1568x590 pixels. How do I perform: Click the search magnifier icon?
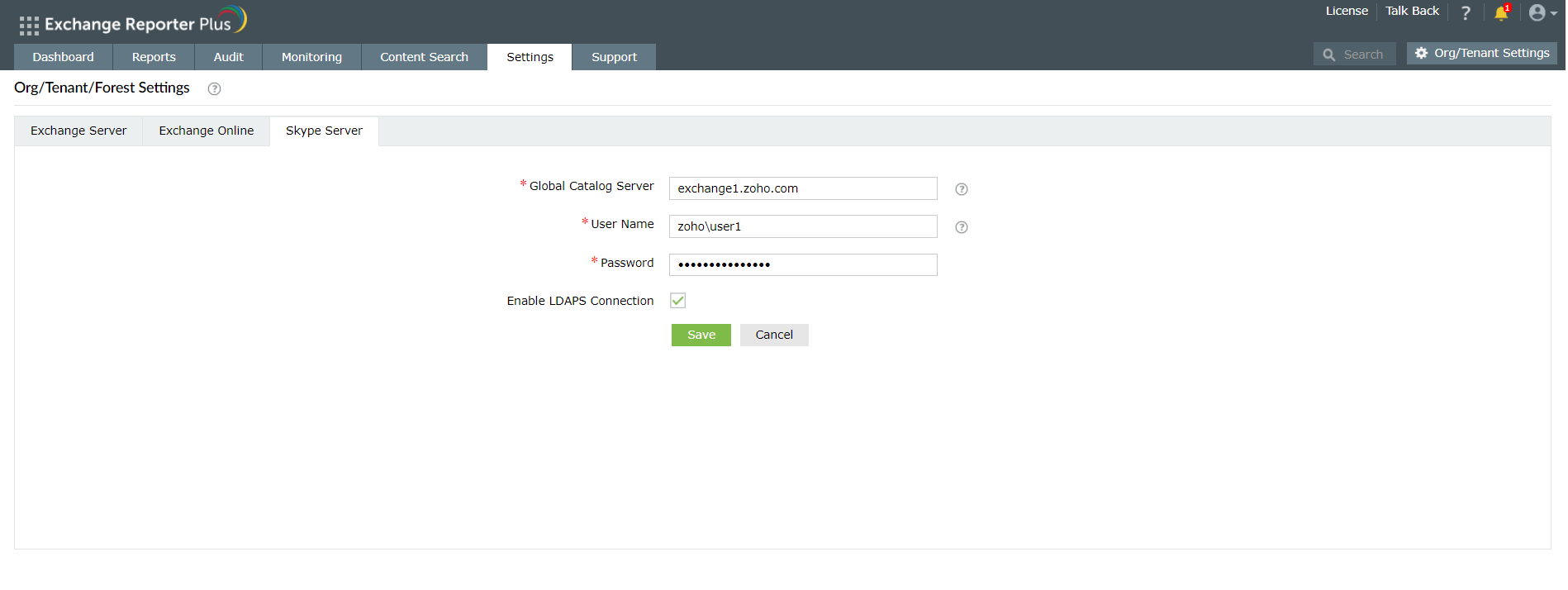[1328, 55]
